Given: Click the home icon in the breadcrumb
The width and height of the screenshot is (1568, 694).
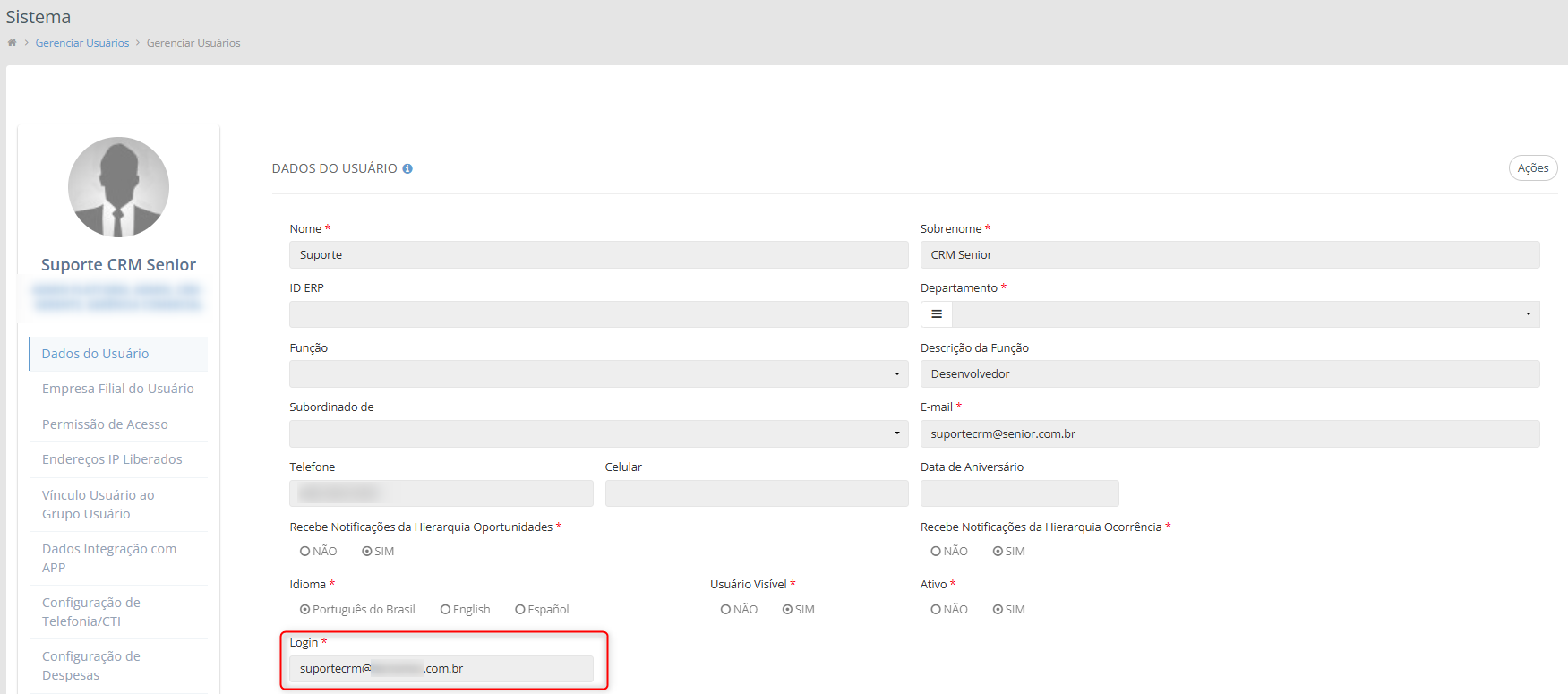Looking at the screenshot, I should (x=12, y=42).
